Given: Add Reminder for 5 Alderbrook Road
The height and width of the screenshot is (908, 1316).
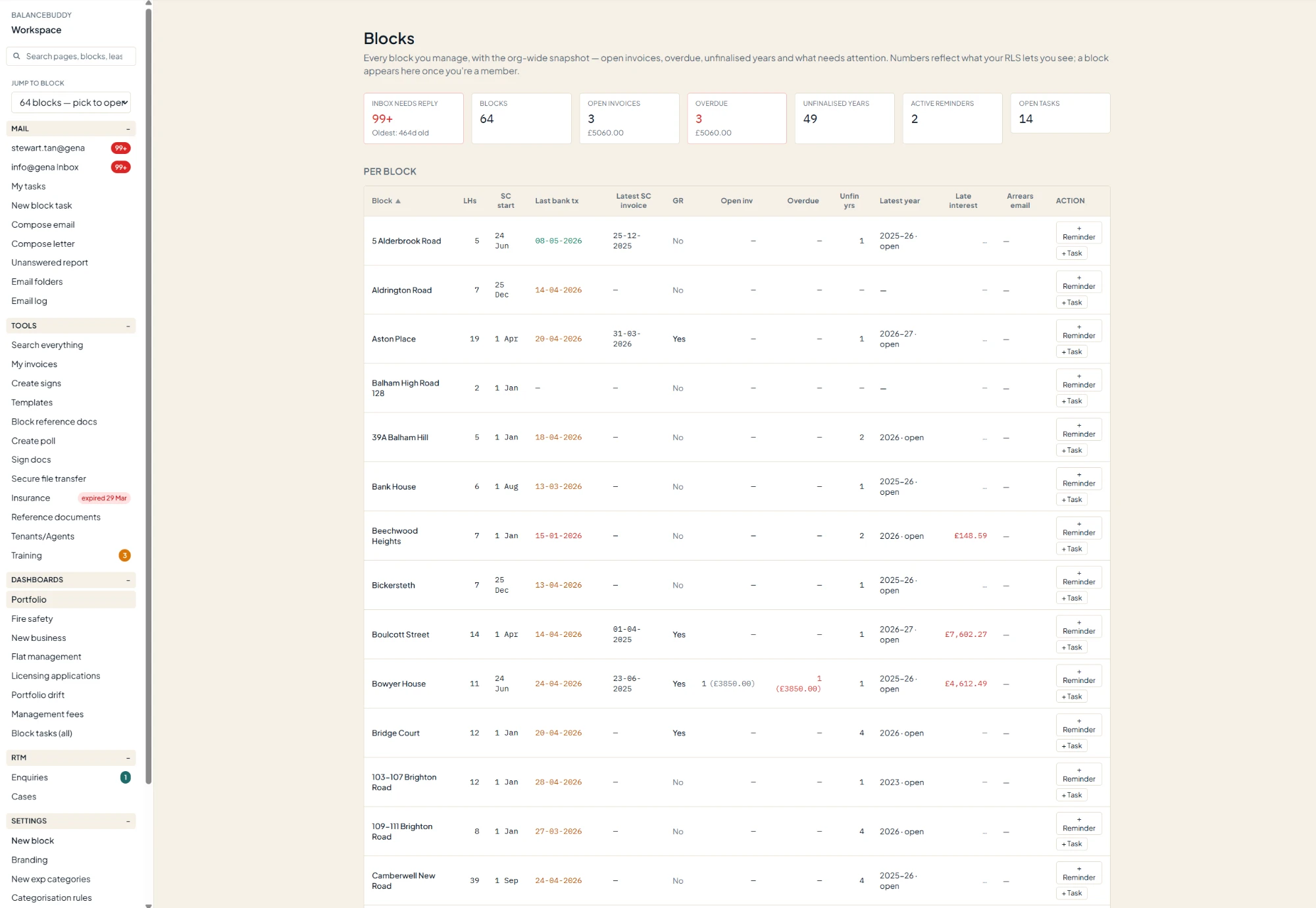Looking at the screenshot, I should point(1078,233).
